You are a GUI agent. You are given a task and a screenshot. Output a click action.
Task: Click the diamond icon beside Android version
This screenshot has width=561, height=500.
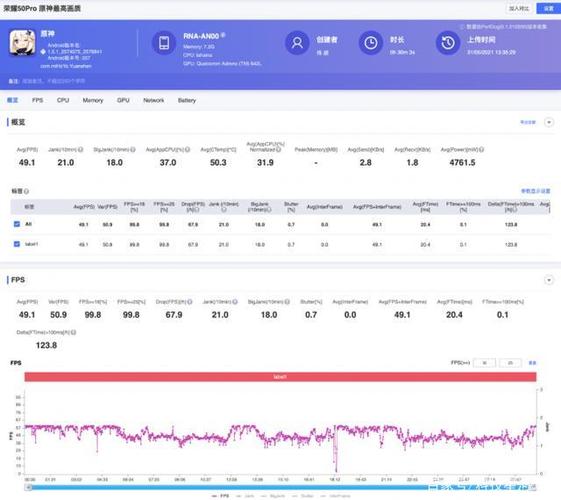(43, 52)
